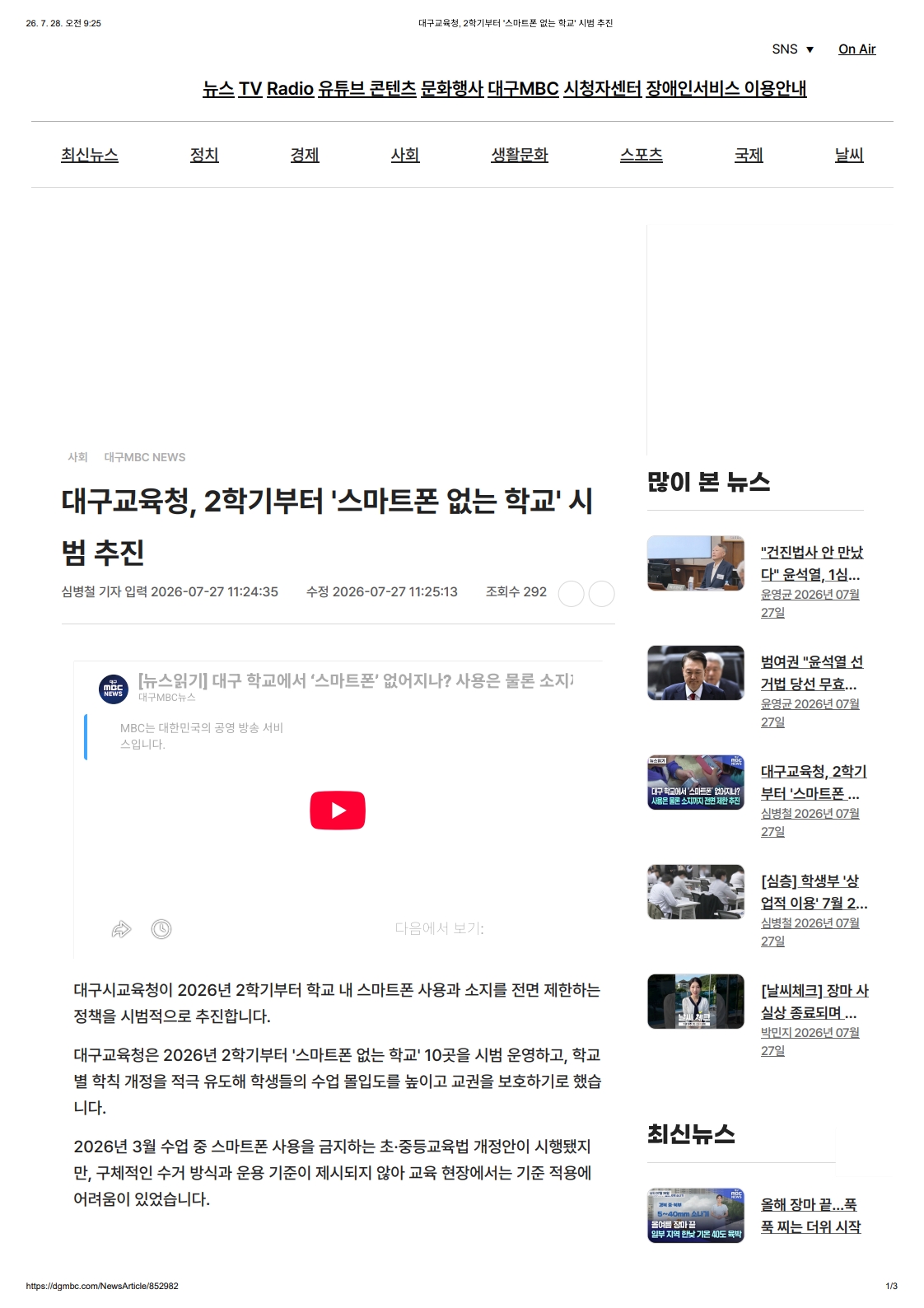Click the MBC NEWS channel logo in video
The width and height of the screenshot is (924, 1308).
[113, 689]
